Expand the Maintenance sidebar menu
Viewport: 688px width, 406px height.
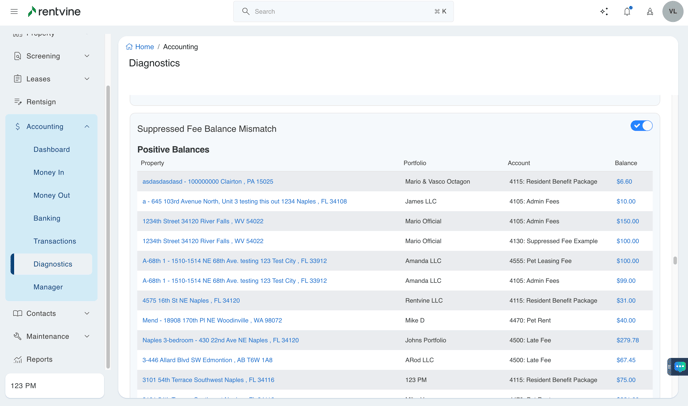coord(87,336)
